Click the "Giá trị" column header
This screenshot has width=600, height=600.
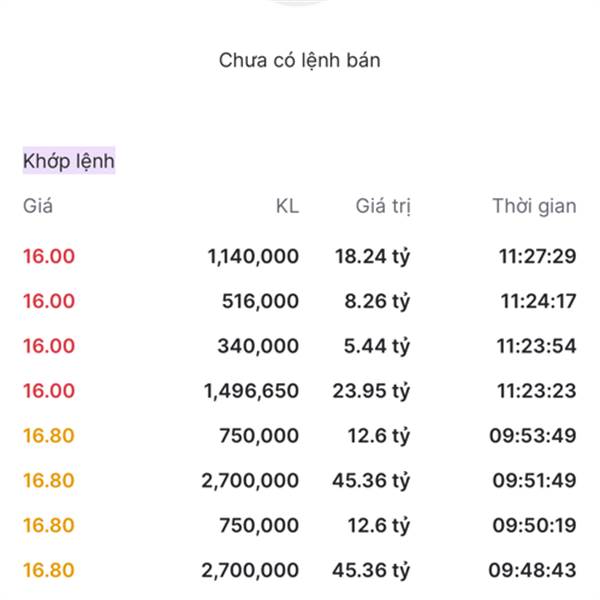tap(383, 207)
